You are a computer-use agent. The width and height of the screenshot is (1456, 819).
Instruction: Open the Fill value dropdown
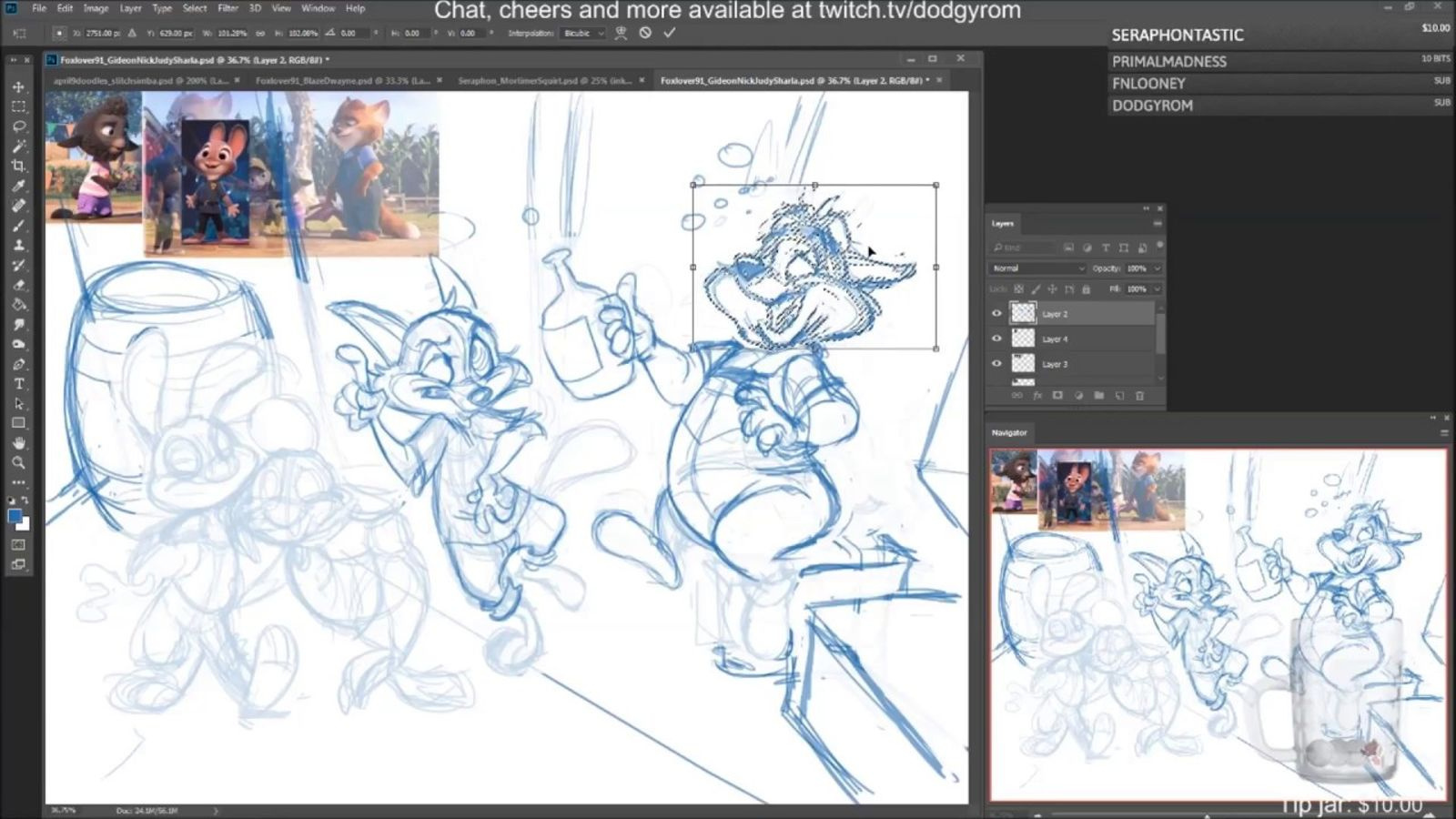[1157, 289]
